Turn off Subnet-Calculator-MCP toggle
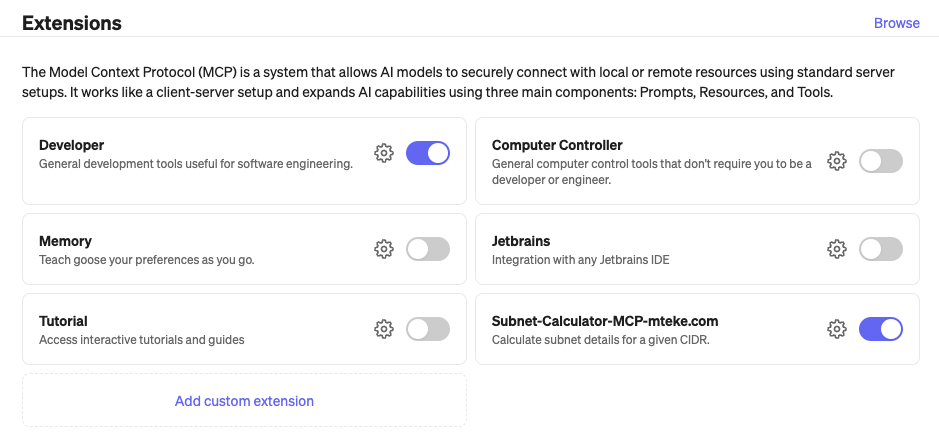The width and height of the screenshot is (939, 434). click(881, 329)
